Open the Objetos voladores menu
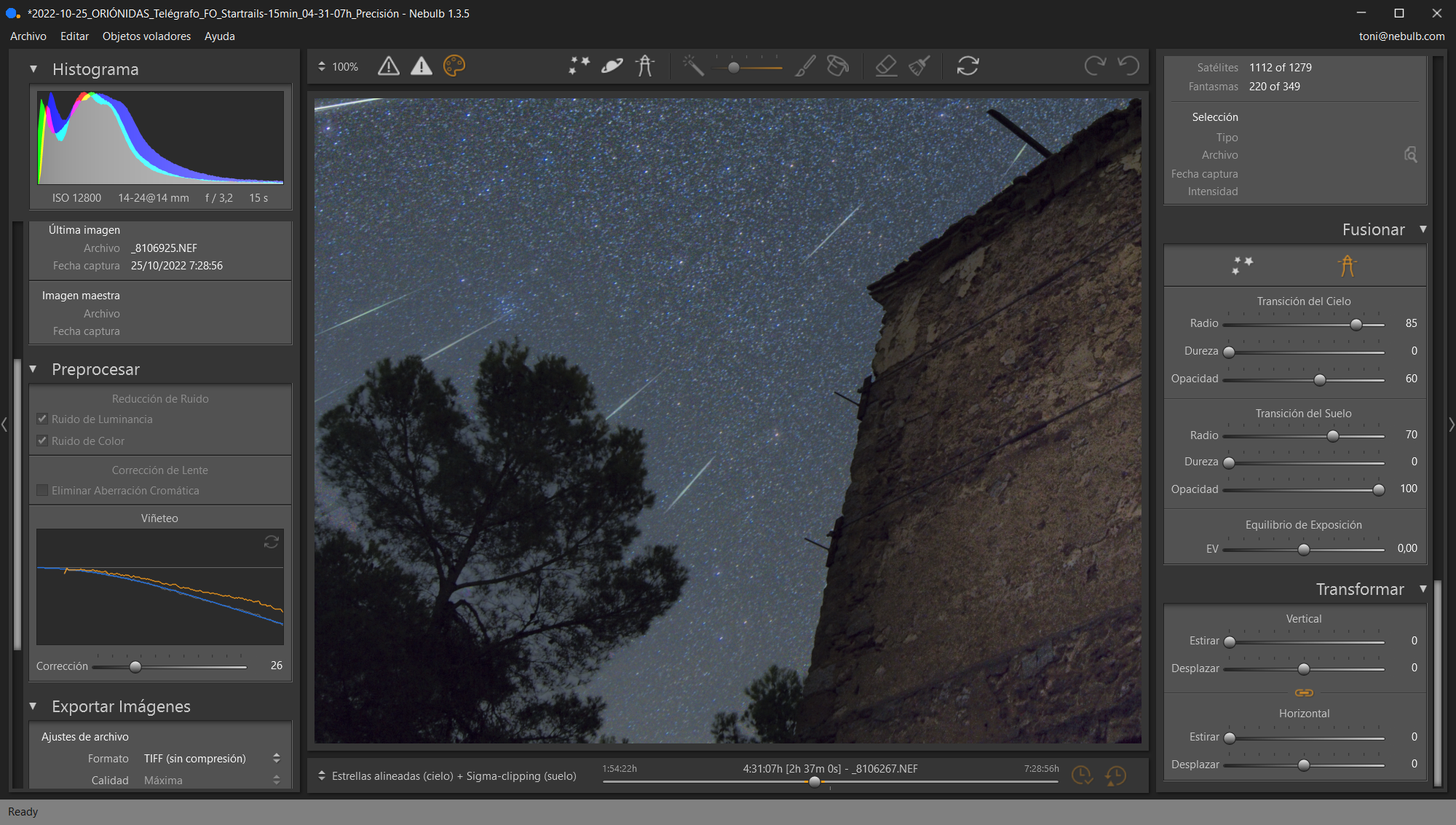This screenshot has height=825, width=1456. click(x=146, y=36)
